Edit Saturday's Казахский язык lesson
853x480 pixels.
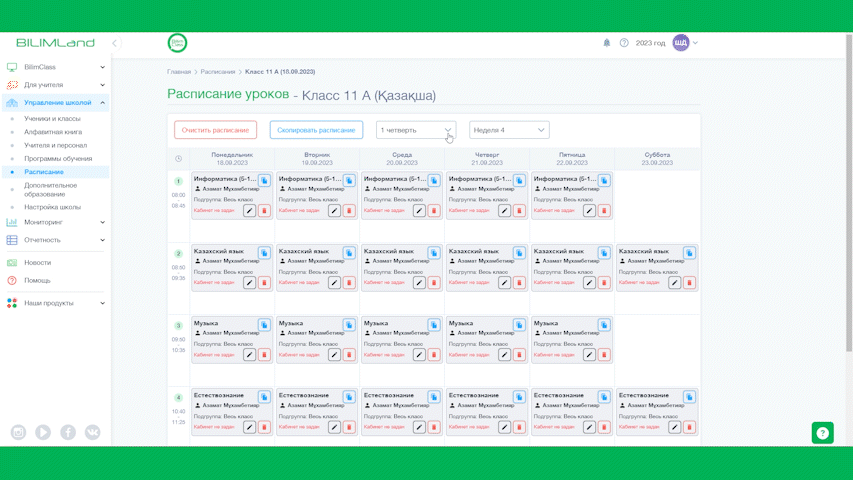(x=675, y=282)
